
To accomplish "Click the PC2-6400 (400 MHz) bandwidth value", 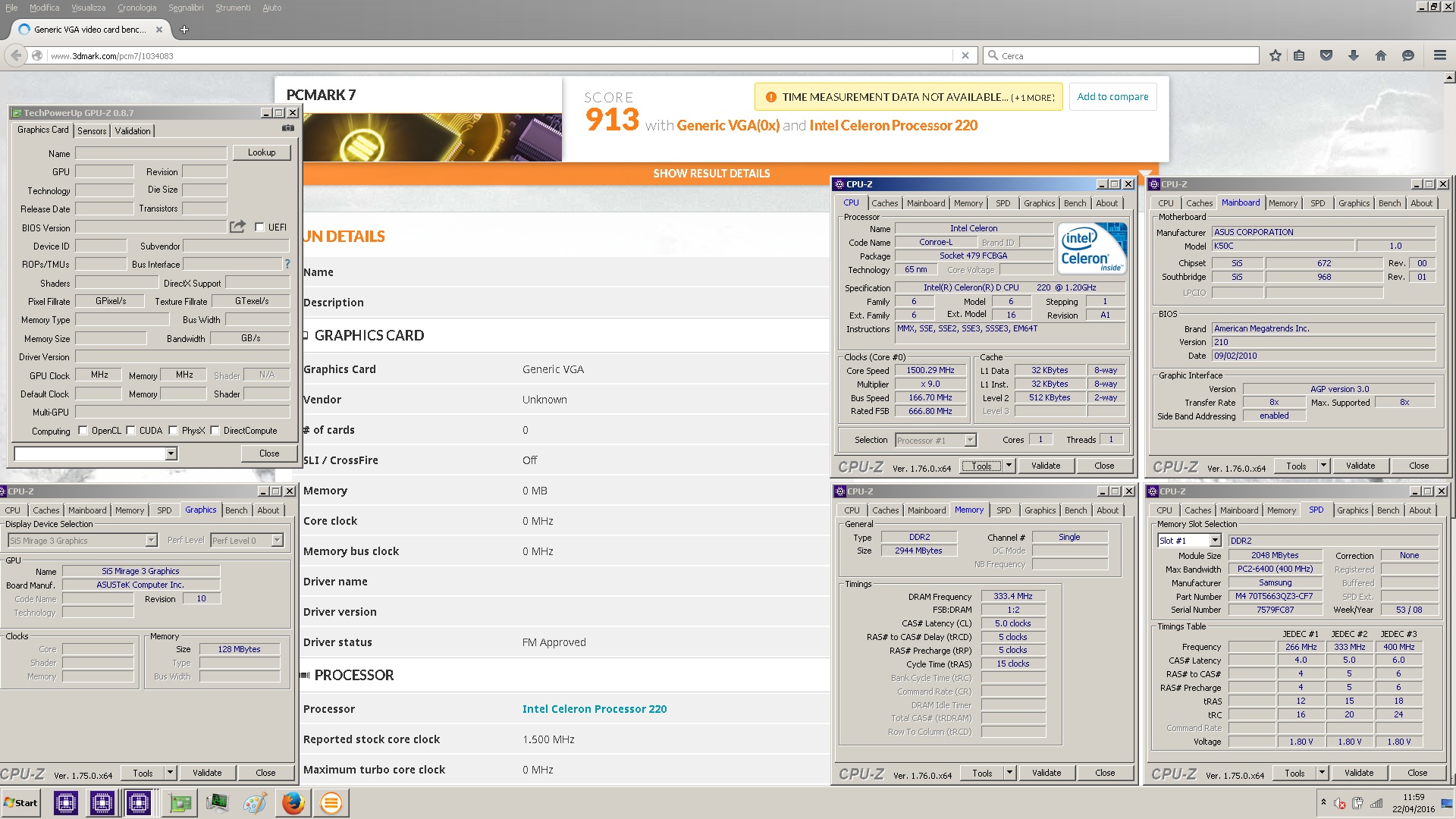I will pos(1275,569).
